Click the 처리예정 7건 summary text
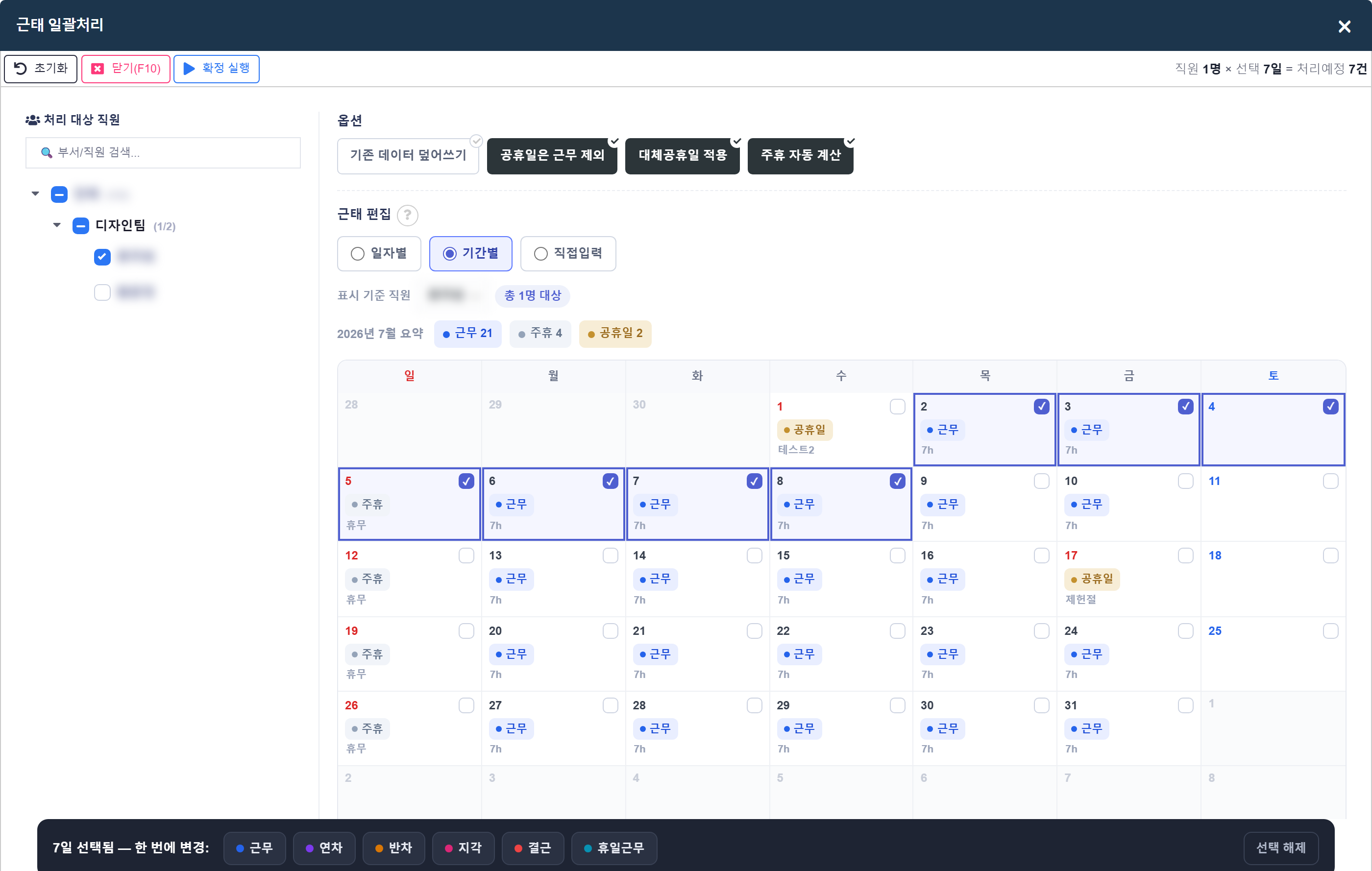The height and width of the screenshot is (871, 1372). pyautogui.click(x=1331, y=69)
